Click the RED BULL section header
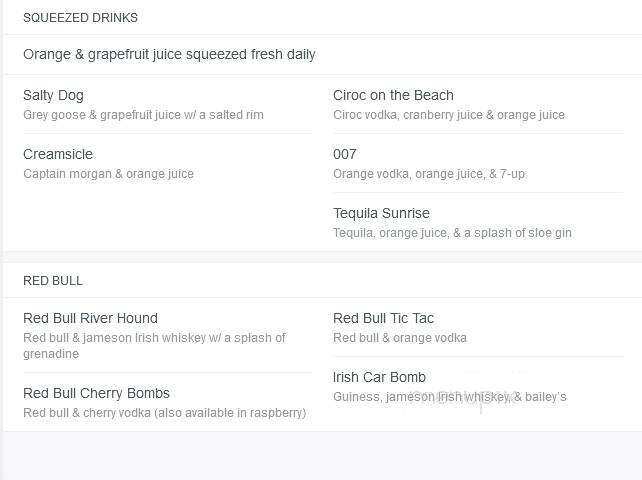 tap(53, 281)
